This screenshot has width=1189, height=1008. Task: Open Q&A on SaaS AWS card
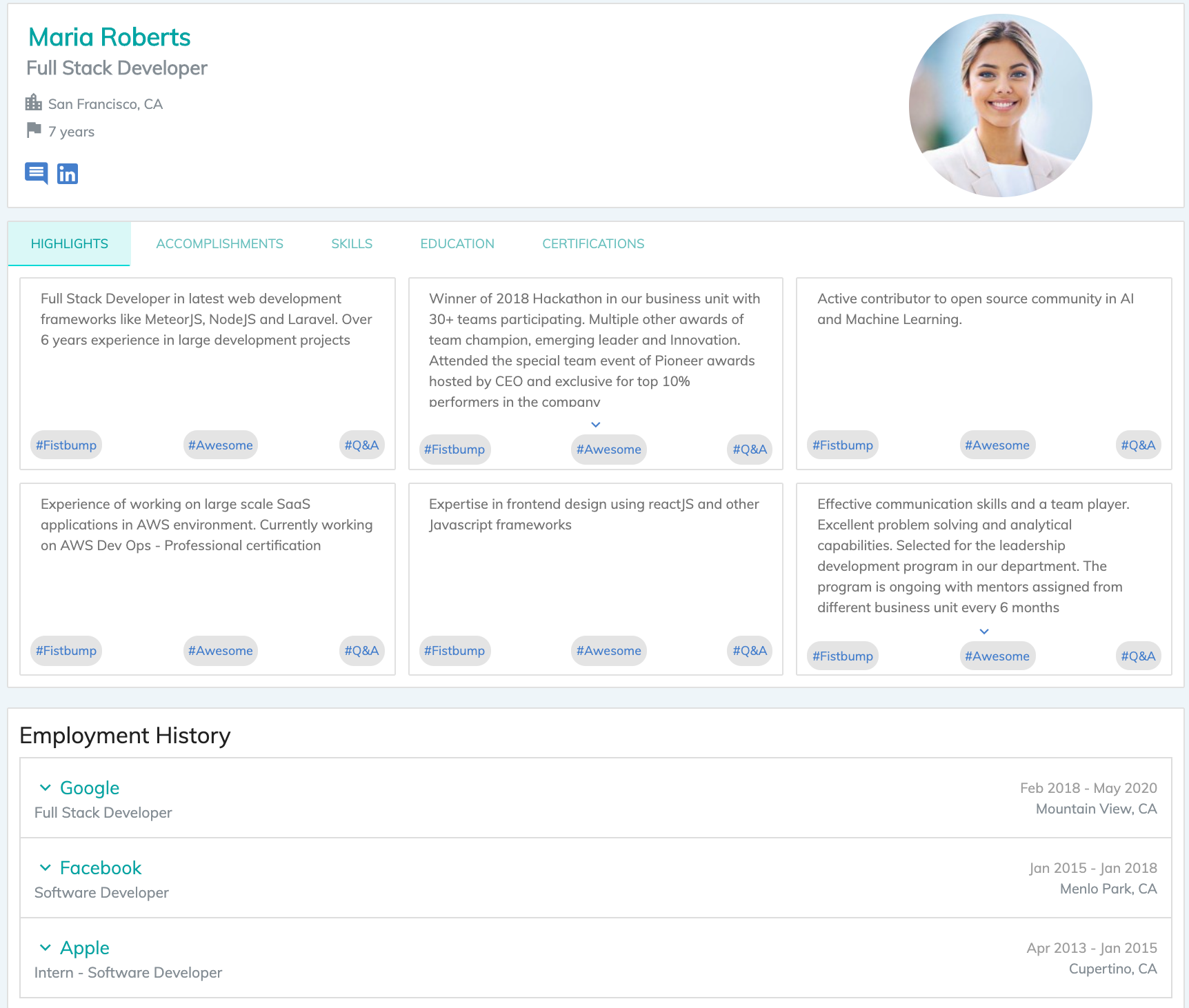[362, 651]
